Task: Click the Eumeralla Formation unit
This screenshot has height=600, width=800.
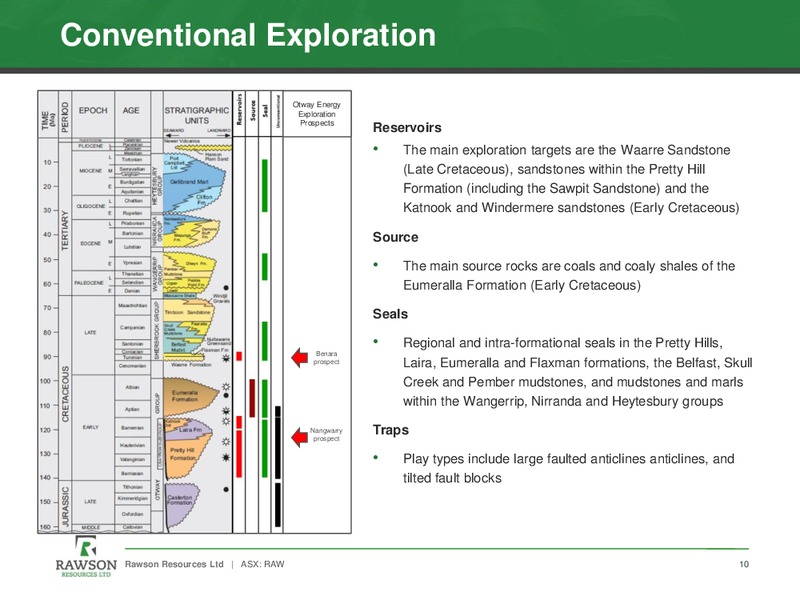Action: click(185, 396)
